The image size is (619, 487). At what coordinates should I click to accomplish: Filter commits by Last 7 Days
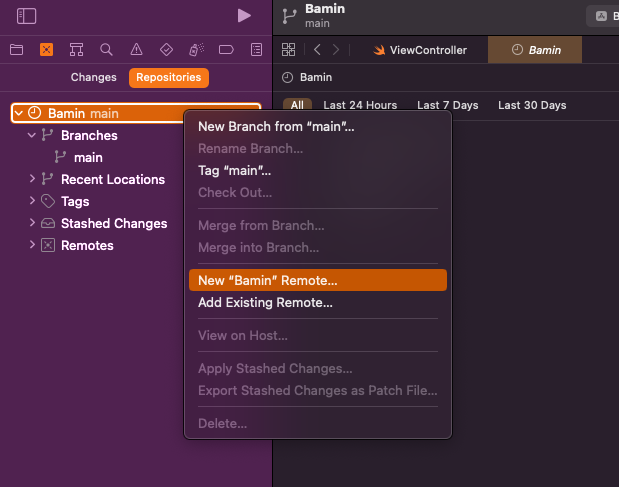click(448, 105)
